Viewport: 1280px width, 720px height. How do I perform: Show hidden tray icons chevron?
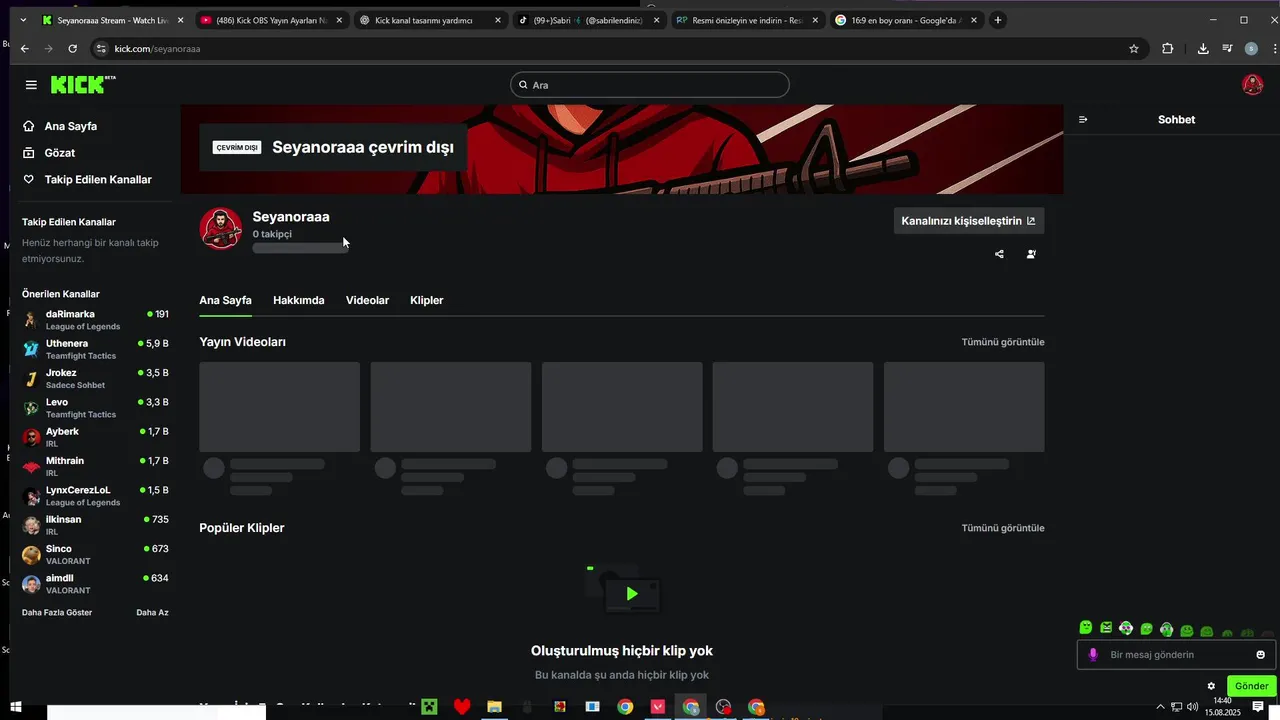1161,707
